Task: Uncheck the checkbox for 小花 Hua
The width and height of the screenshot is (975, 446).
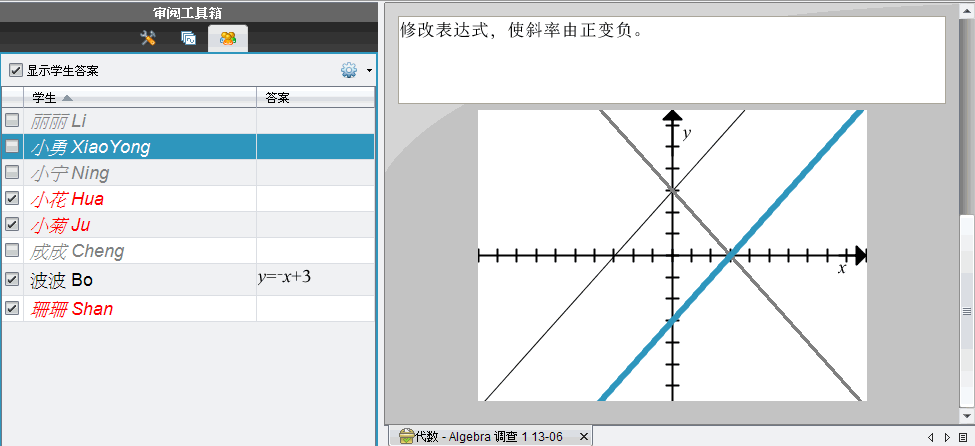Action: pyautogui.click(x=12, y=199)
